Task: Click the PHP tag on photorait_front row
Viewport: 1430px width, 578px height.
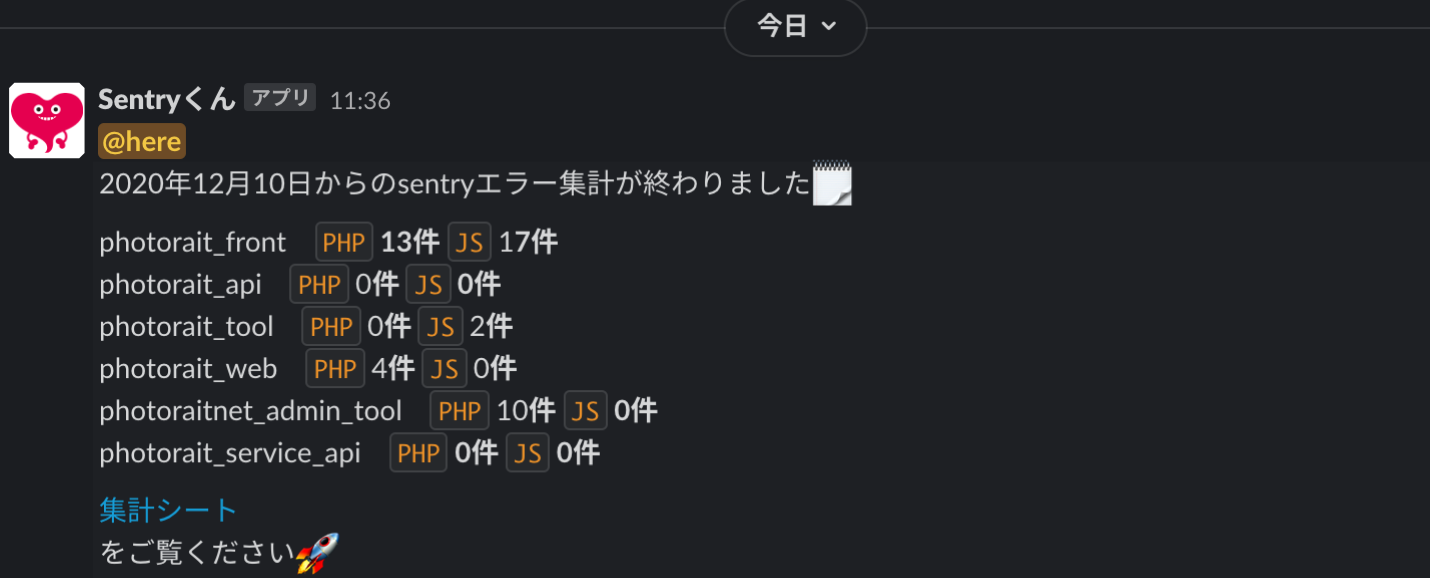Action: click(345, 242)
